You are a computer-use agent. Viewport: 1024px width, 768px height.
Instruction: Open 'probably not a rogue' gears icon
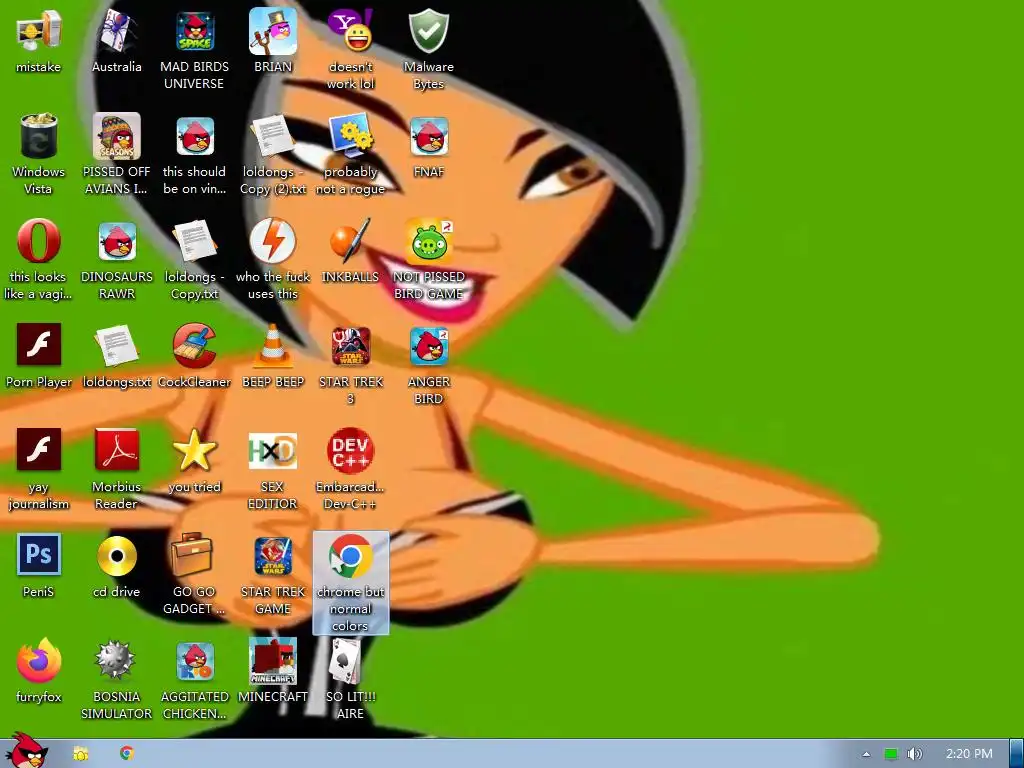351,136
